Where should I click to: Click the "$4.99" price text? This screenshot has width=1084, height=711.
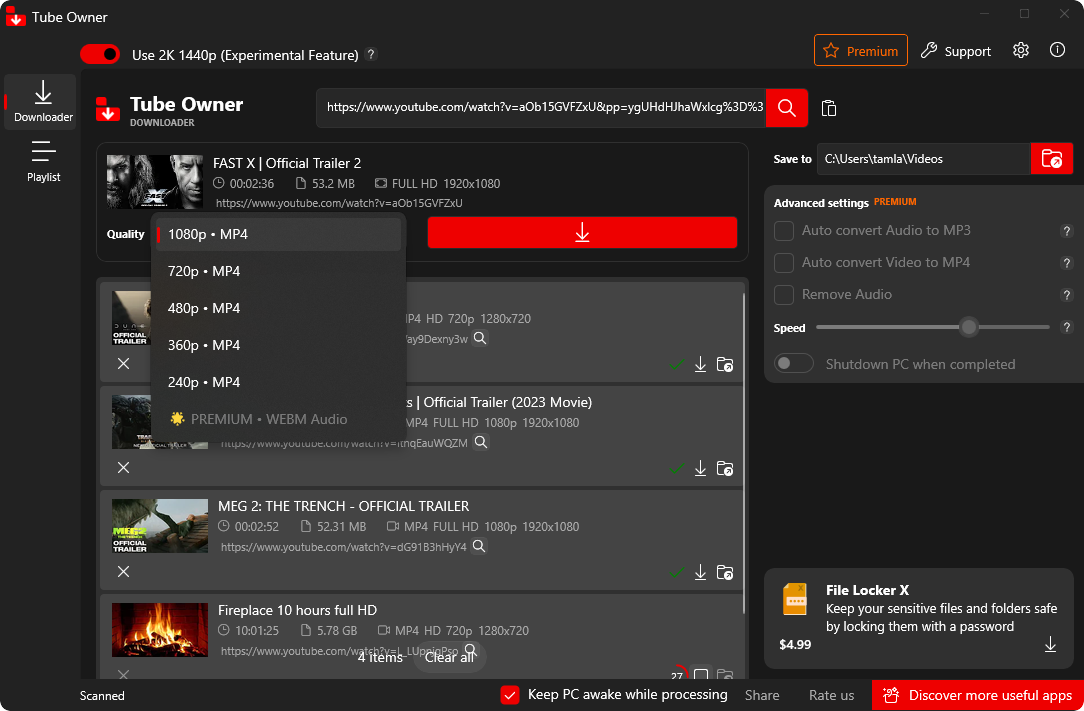pyautogui.click(x=795, y=645)
